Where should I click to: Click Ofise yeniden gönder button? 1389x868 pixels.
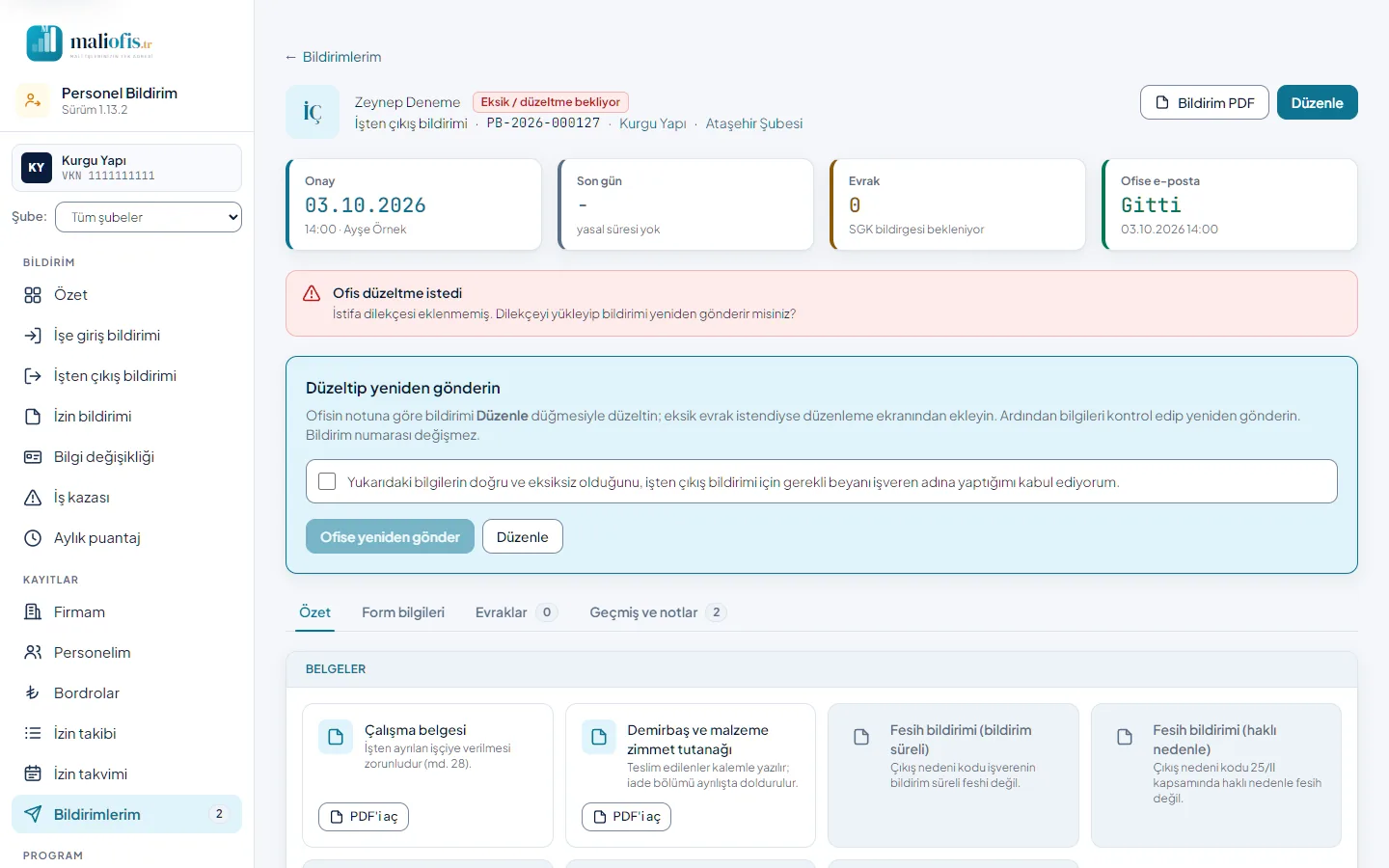tap(390, 537)
